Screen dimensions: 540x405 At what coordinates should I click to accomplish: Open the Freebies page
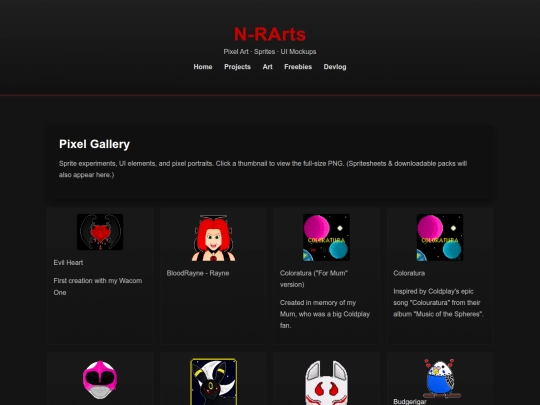(x=298, y=67)
